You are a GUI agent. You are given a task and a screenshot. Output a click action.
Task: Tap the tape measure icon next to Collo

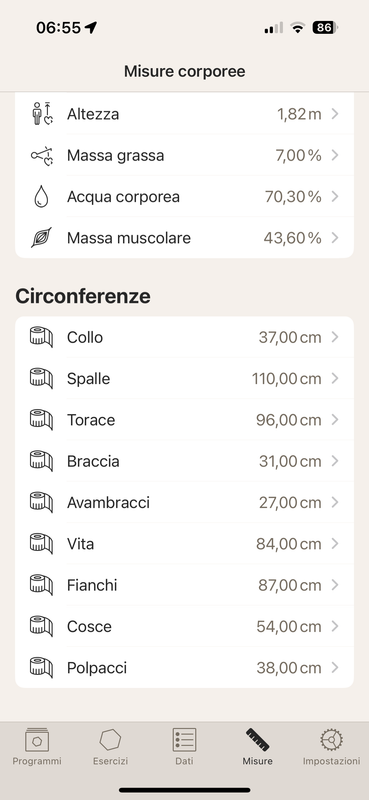pos(41,337)
